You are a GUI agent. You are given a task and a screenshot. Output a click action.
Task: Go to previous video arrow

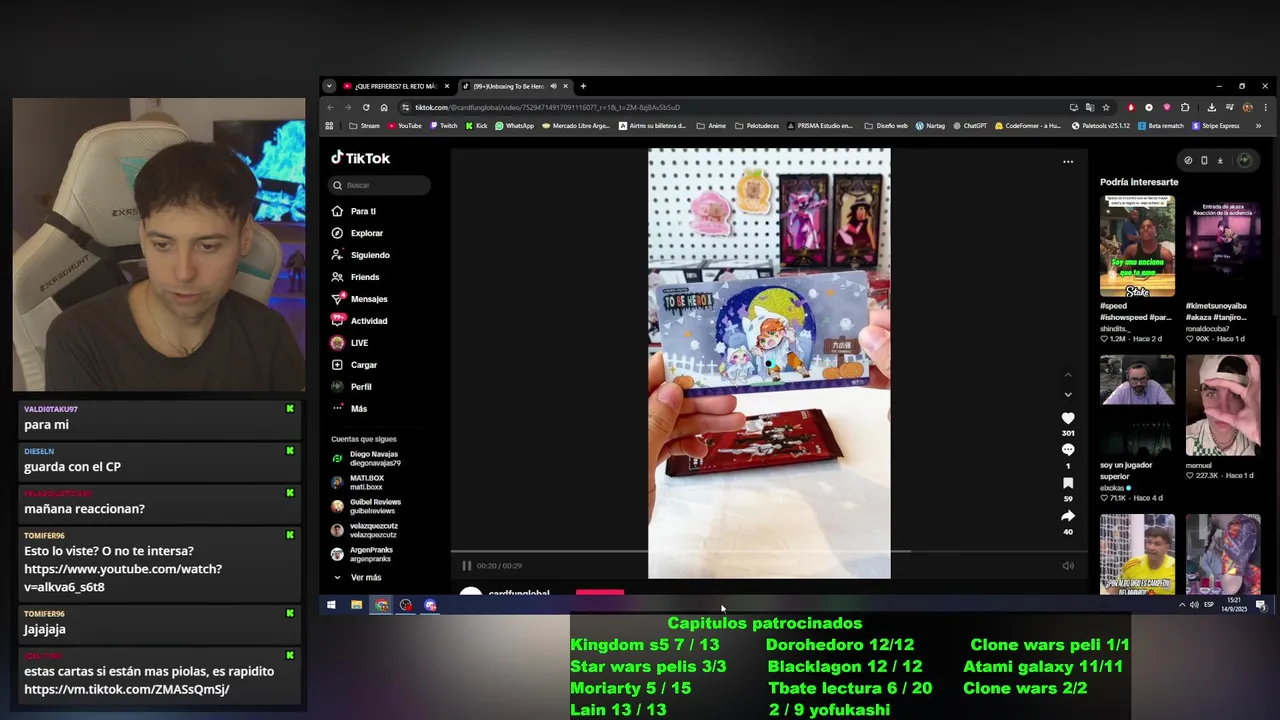coord(1068,375)
